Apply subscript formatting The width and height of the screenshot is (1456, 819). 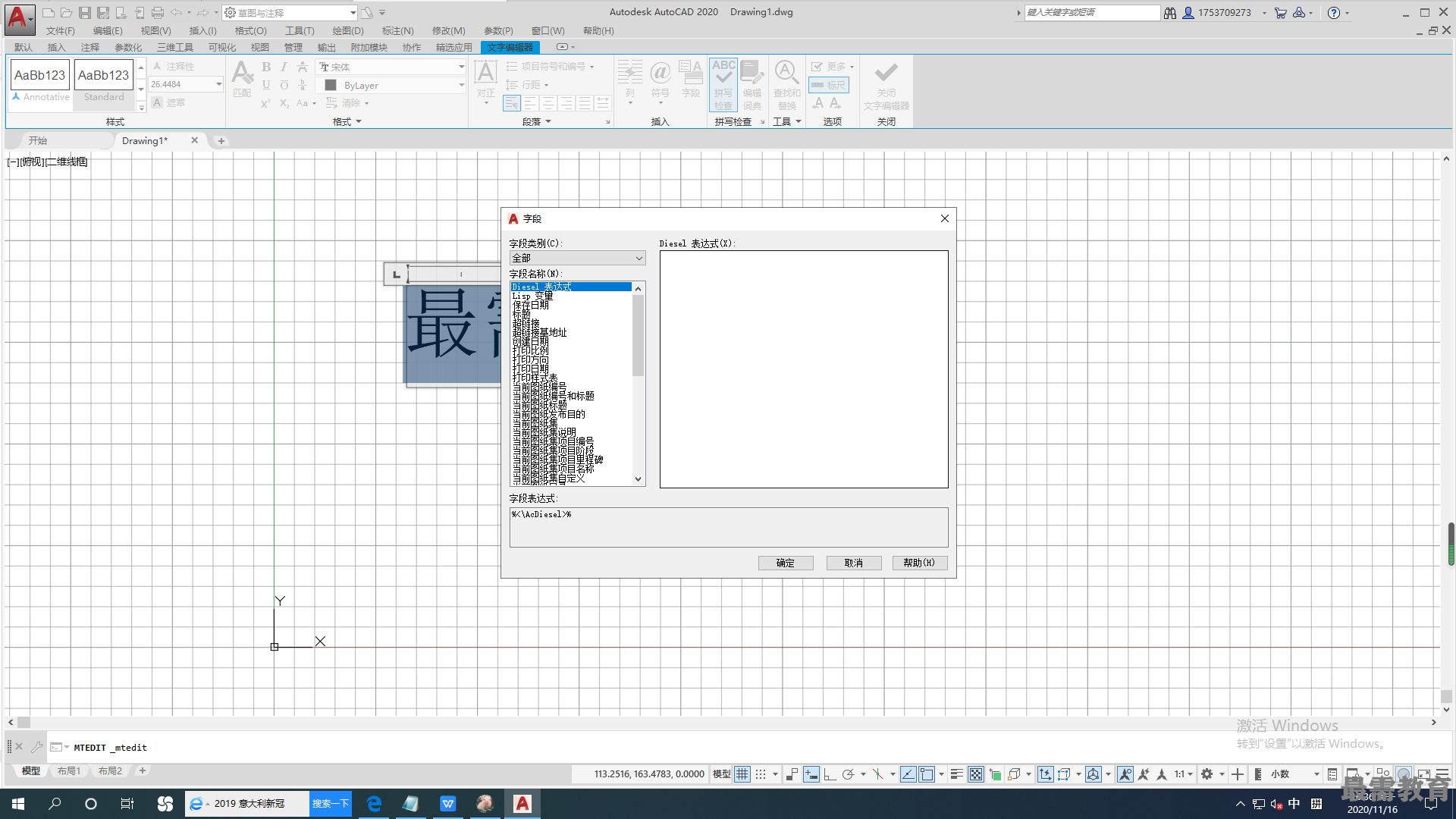pyautogui.click(x=284, y=103)
